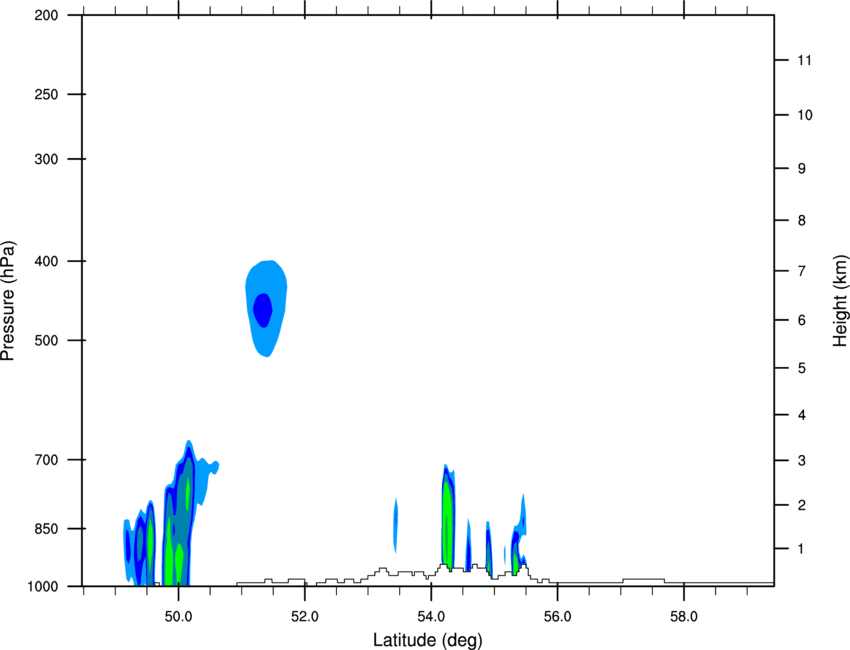Select the 400 pressure tick label
The image size is (850, 650).
pos(46,261)
